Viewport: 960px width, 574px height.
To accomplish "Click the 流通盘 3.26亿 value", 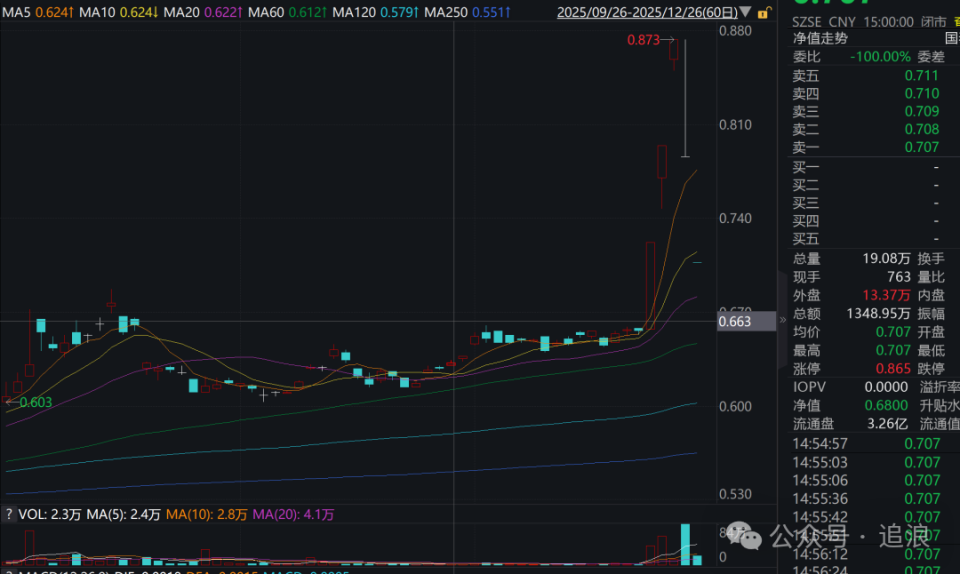I will (x=889, y=423).
